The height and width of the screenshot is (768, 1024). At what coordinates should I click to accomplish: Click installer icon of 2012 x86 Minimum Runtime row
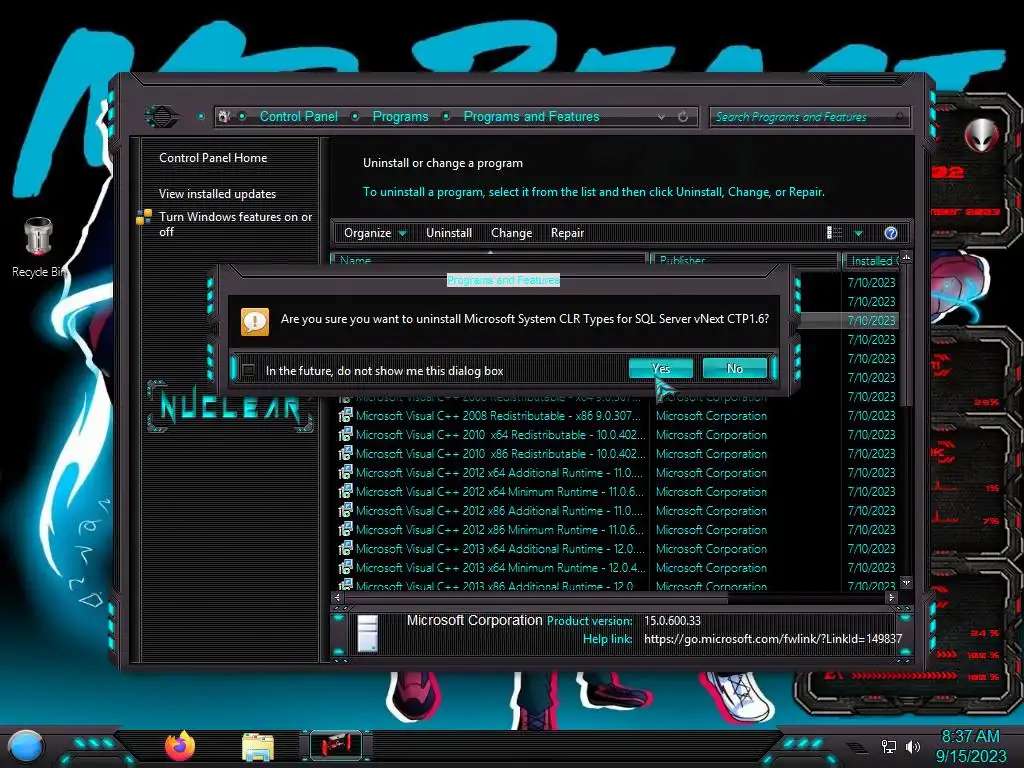(345, 530)
